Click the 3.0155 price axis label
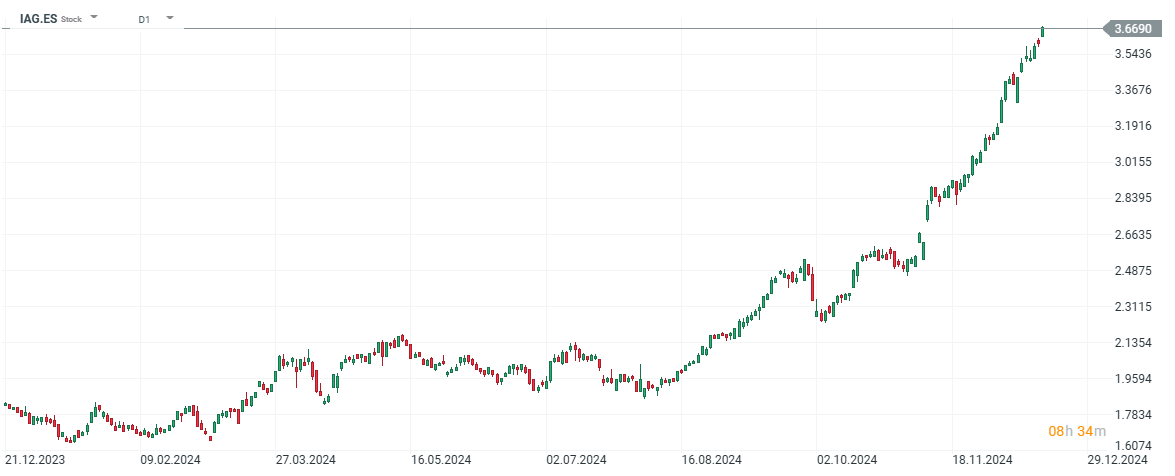The width and height of the screenshot is (1175, 476). 1133,162
